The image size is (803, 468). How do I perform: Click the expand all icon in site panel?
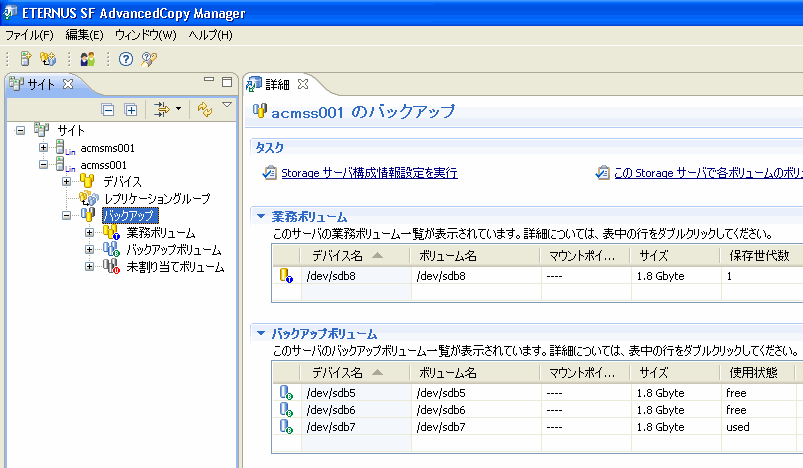(x=131, y=109)
